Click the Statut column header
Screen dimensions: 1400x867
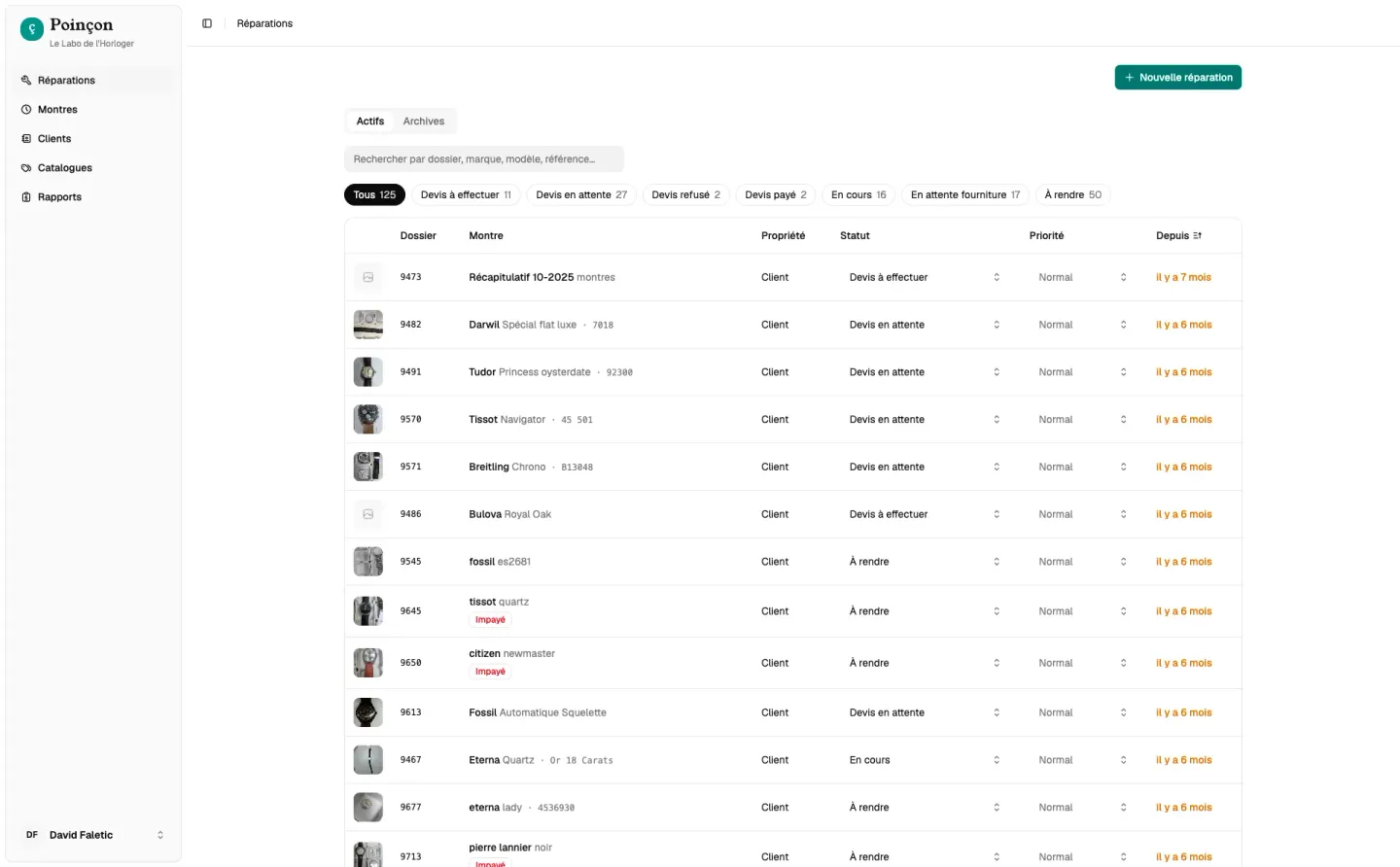[x=855, y=236]
